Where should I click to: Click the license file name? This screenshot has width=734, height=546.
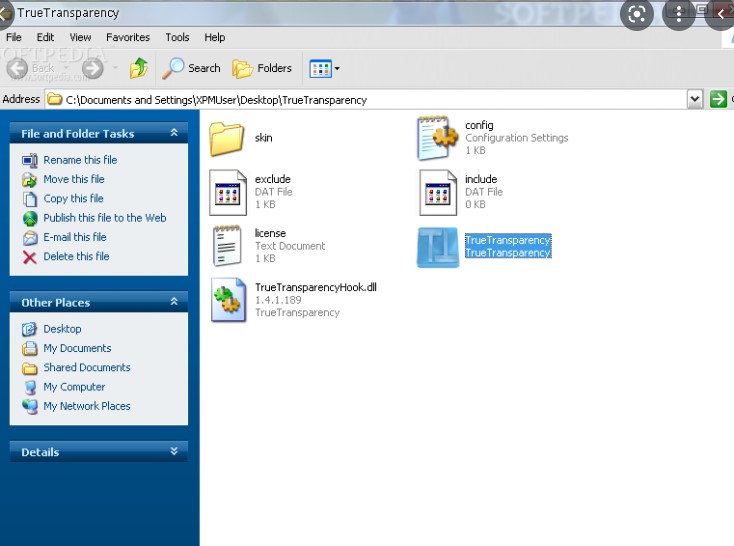pos(270,233)
